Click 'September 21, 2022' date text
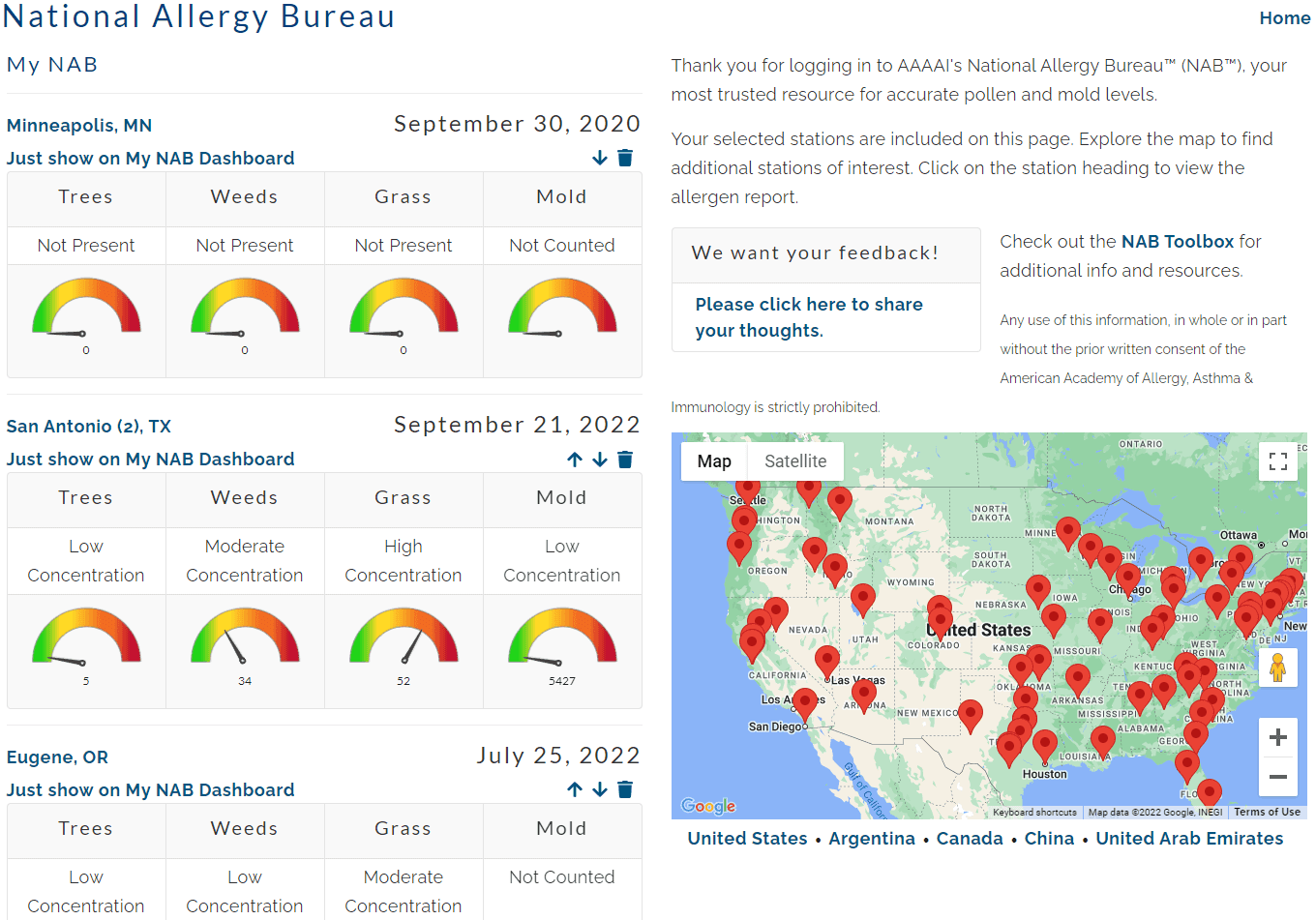Screen dimensions: 1316x920 click(x=517, y=425)
